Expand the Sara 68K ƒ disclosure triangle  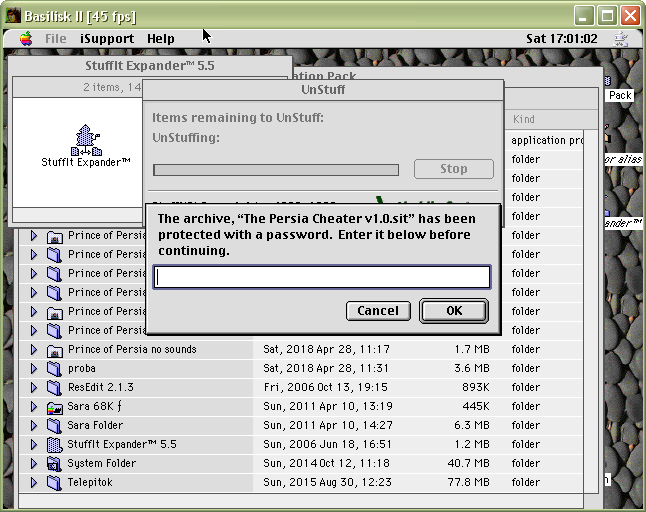tap(34, 406)
